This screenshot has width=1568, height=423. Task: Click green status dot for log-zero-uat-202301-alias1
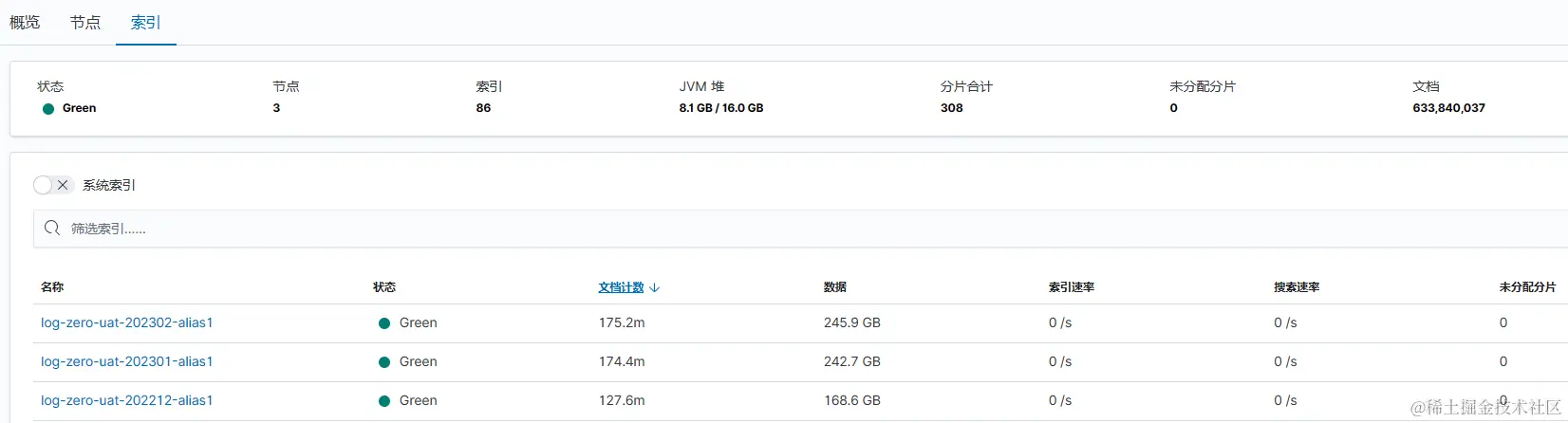(384, 362)
